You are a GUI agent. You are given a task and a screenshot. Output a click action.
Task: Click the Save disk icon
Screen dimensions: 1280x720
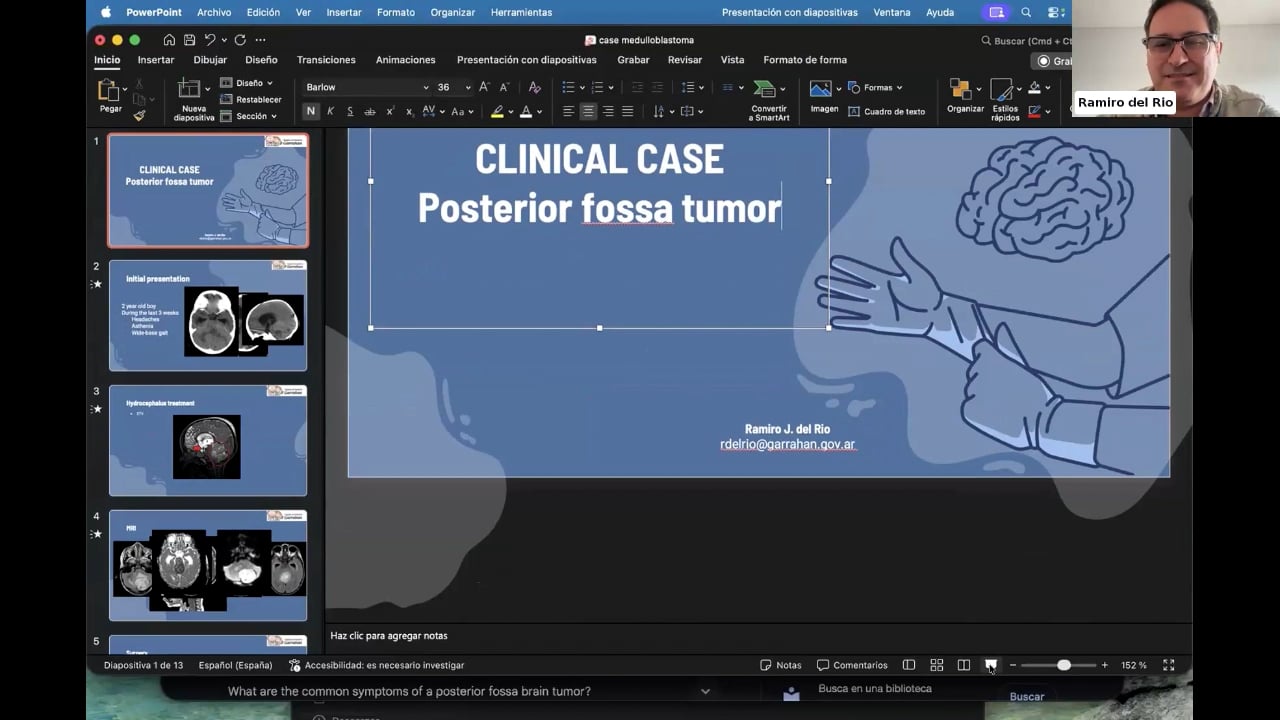189,40
